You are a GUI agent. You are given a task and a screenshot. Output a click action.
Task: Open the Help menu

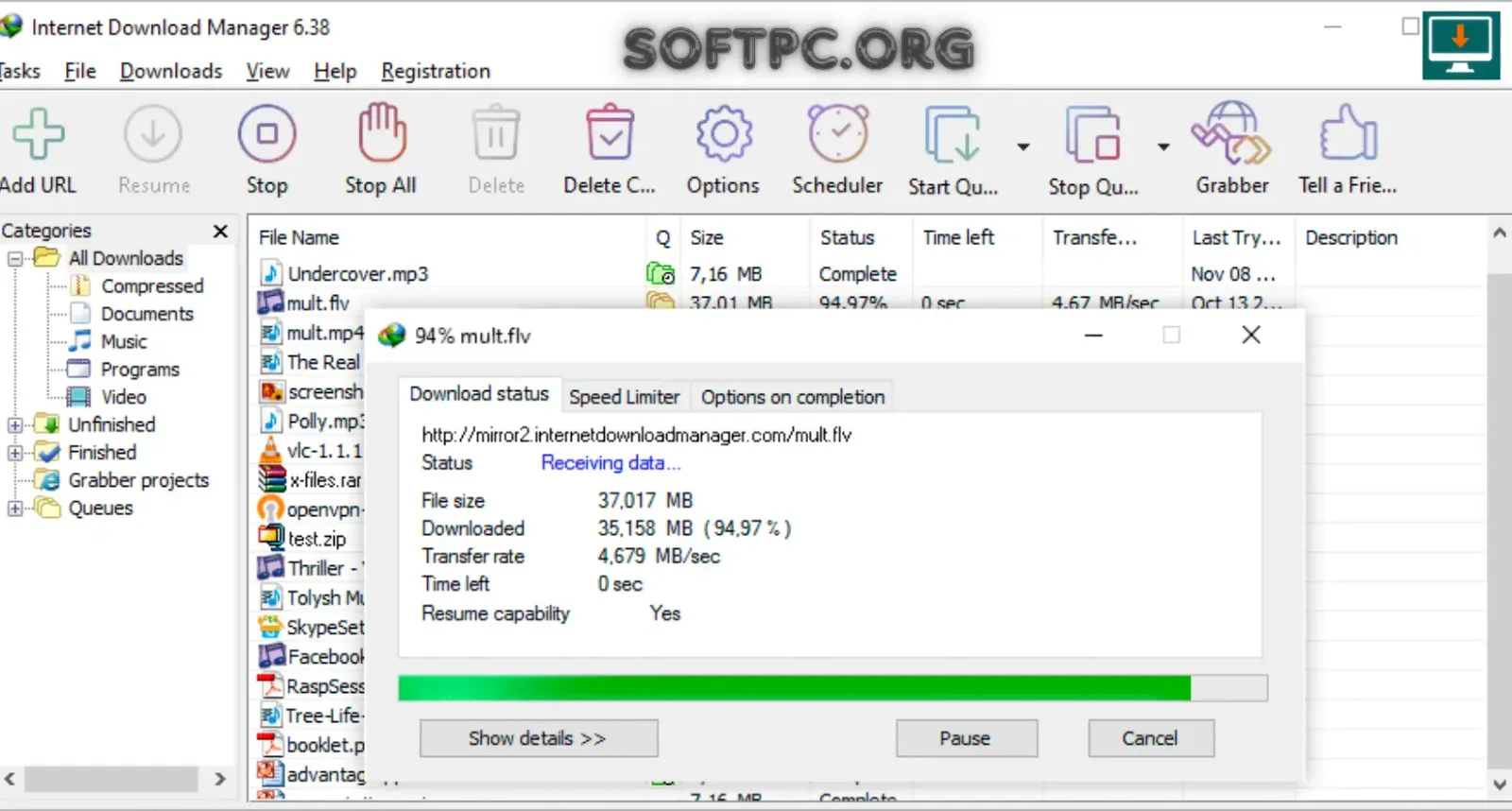[x=335, y=71]
